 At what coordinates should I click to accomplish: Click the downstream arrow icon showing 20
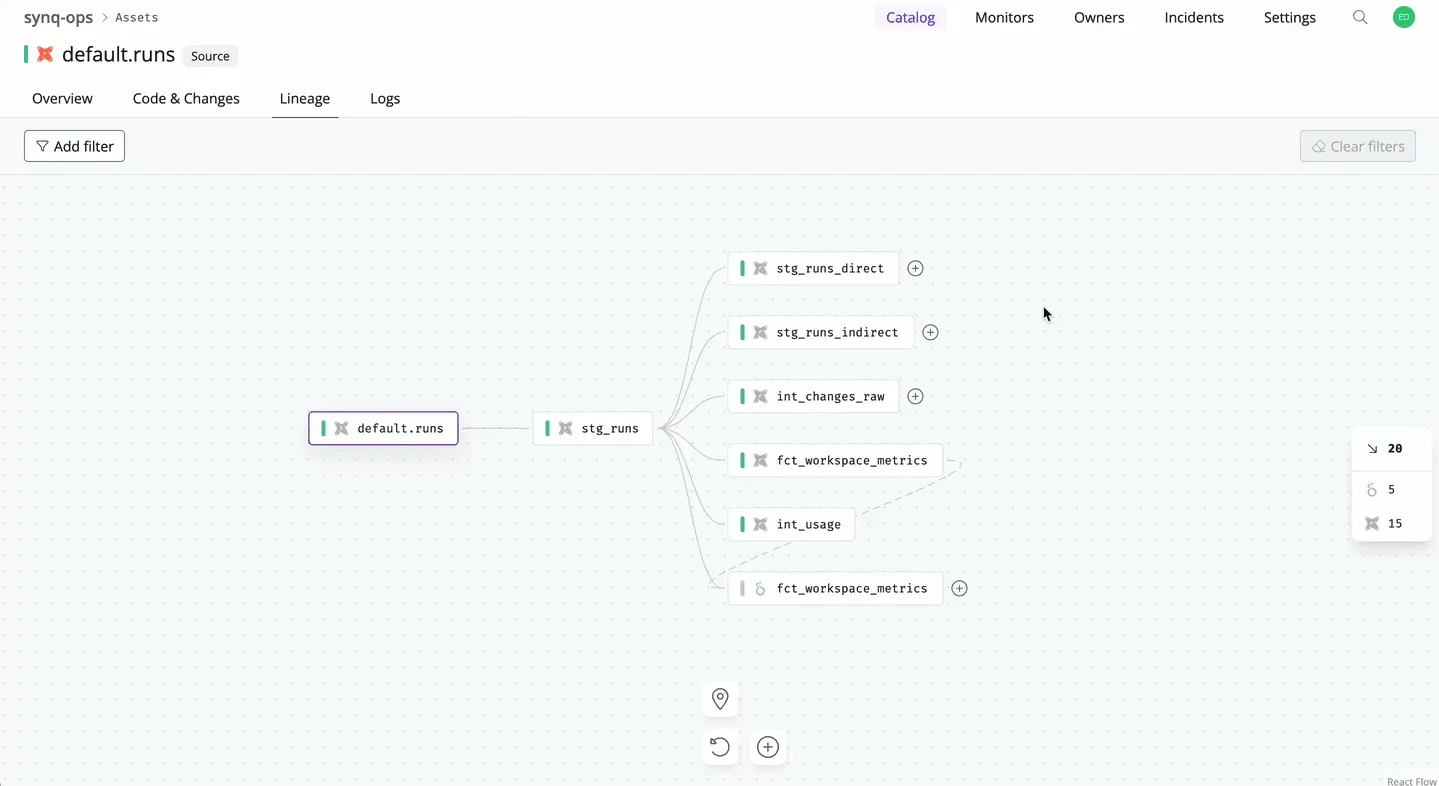[x=1373, y=448]
